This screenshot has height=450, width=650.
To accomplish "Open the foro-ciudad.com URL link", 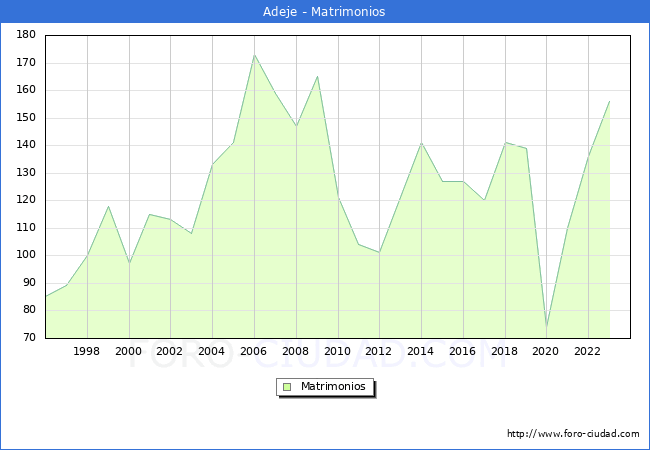I will 573,434.
